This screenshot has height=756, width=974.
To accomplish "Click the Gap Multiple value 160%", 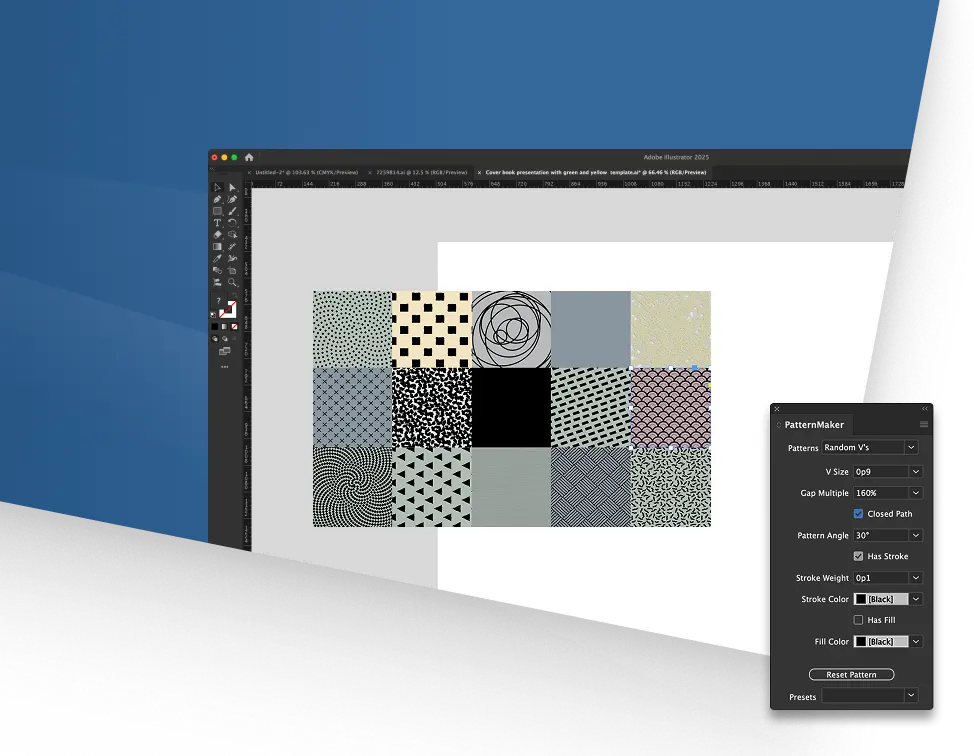I will 881,493.
